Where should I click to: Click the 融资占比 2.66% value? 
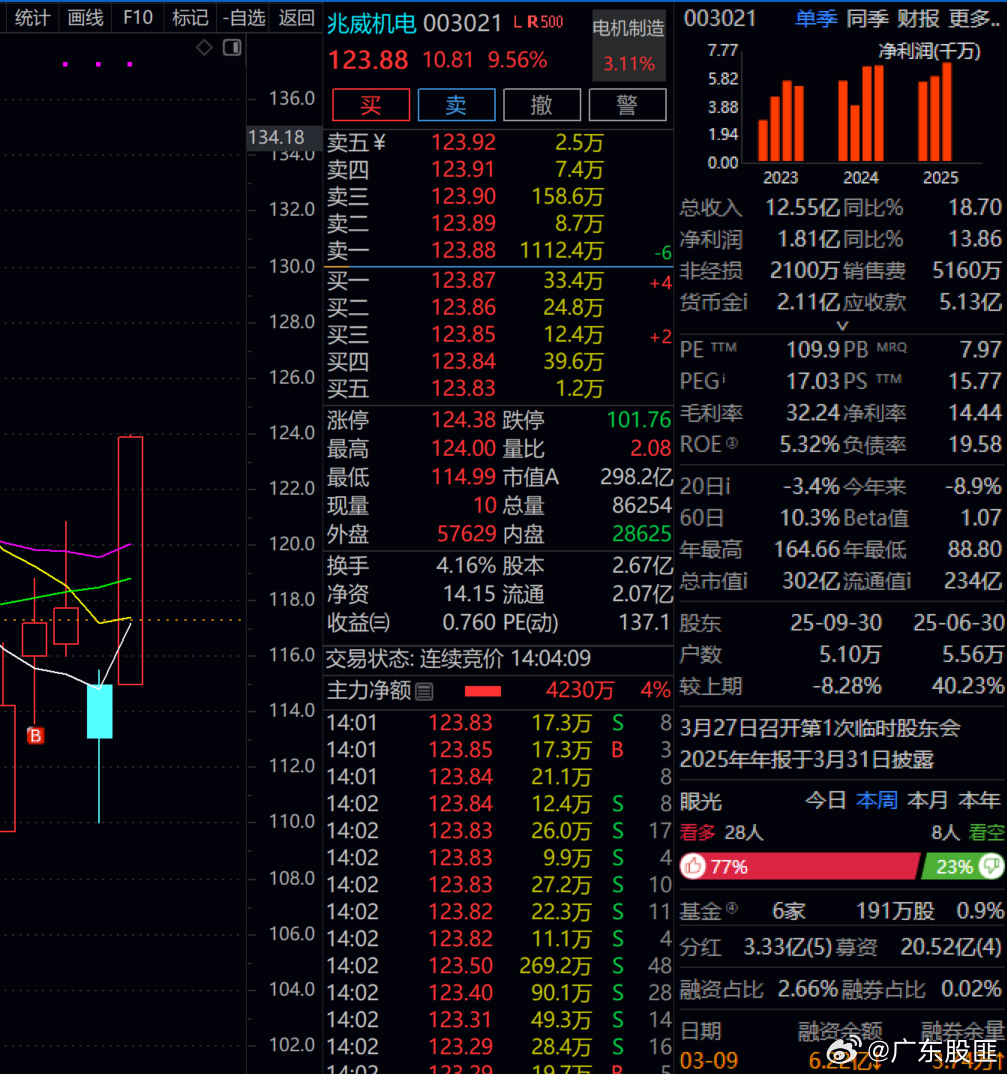pos(808,989)
